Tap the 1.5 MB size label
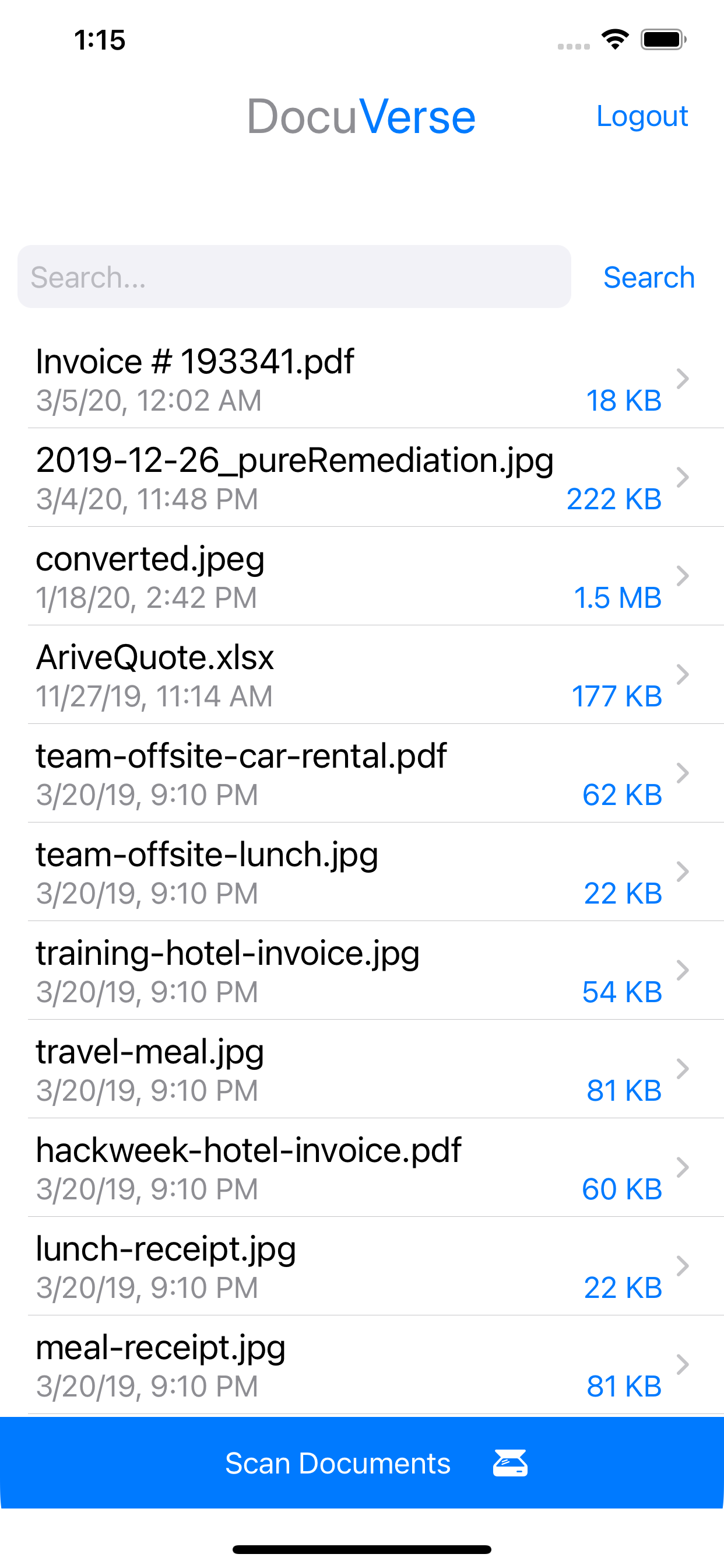The height and width of the screenshot is (1568, 724). [x=617, y=598]
